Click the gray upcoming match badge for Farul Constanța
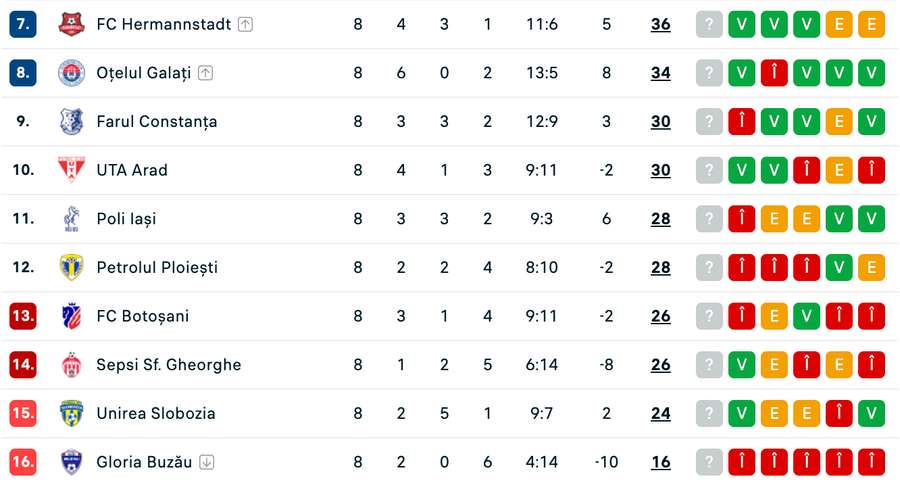Viewport: 900px width, 485px height. [x=709, y=122]
